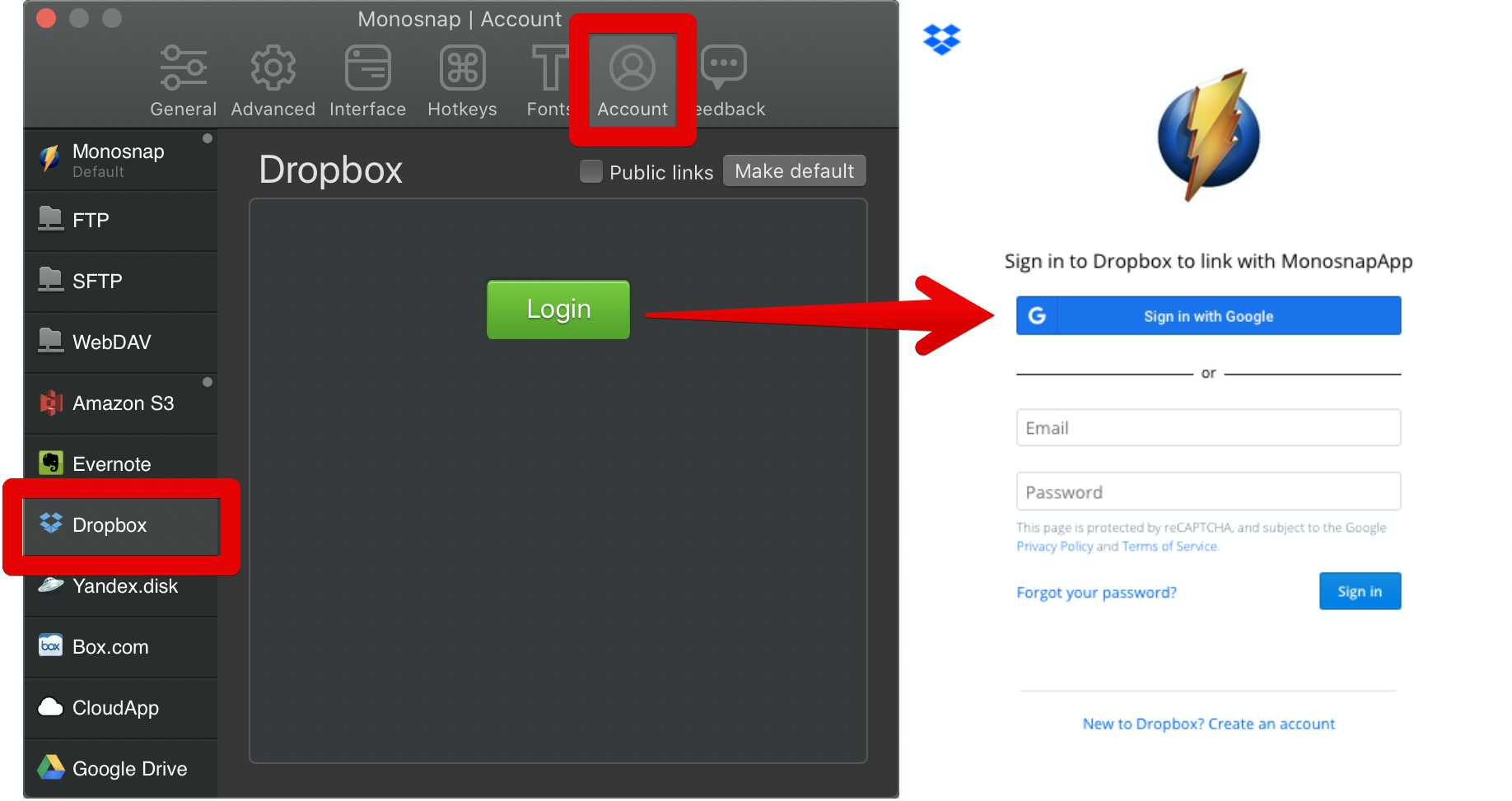Select the Account toolbar icon
1512x801 pixels.
(x=632, y=69)
